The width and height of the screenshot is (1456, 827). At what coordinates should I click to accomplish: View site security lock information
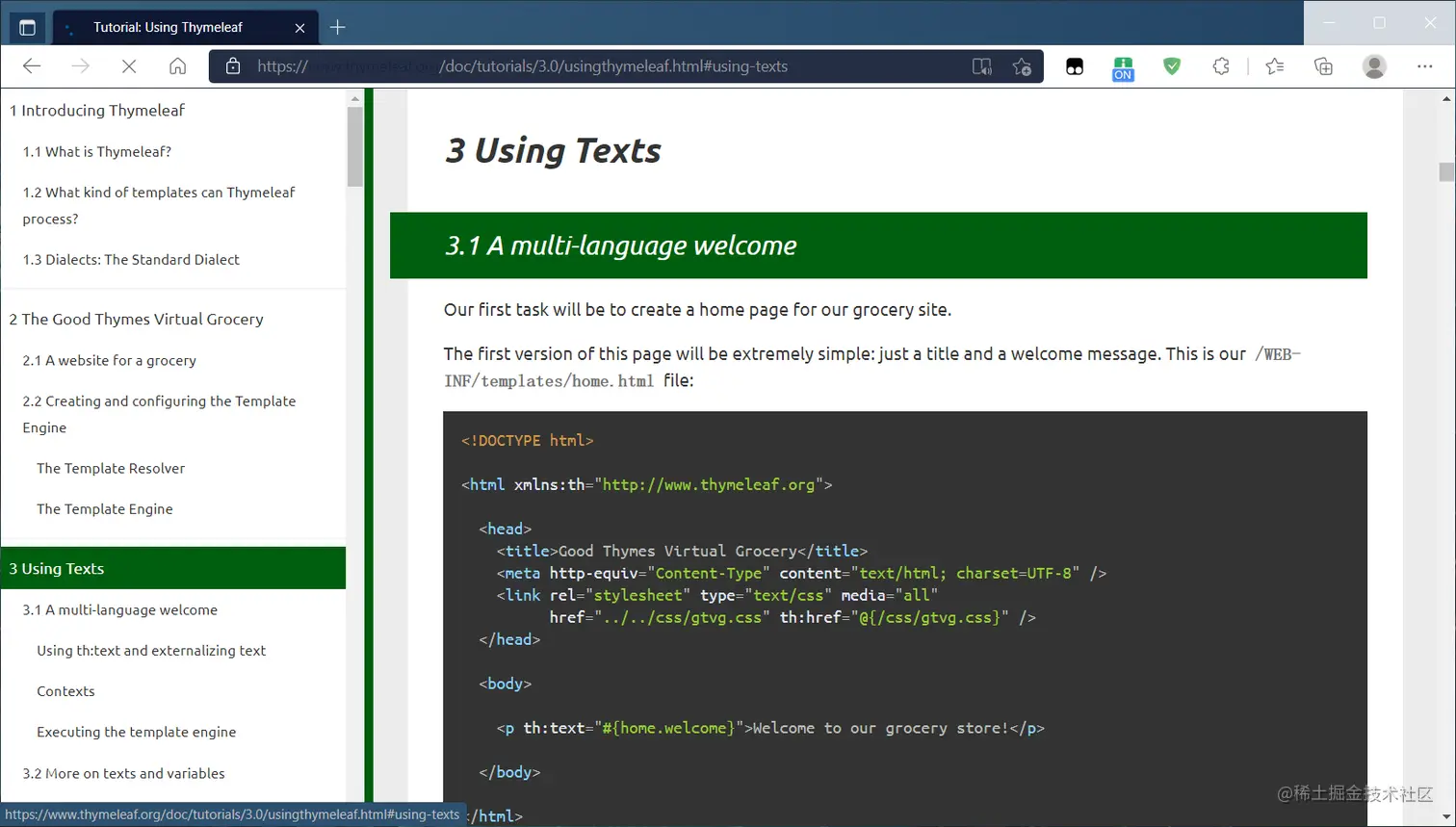pyautogui.click(x=232, y=66)
